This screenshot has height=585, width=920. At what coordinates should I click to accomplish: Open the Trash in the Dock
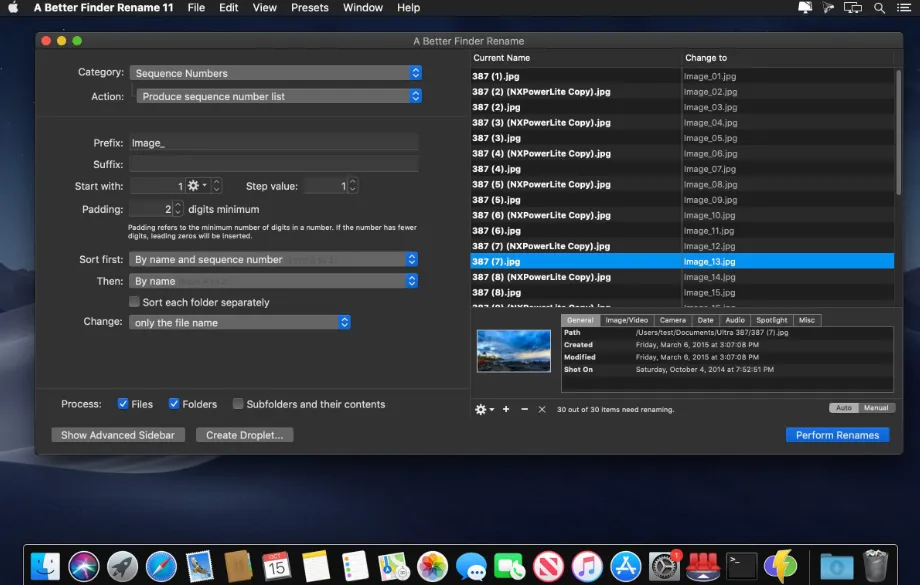click(x=875, y=566)
